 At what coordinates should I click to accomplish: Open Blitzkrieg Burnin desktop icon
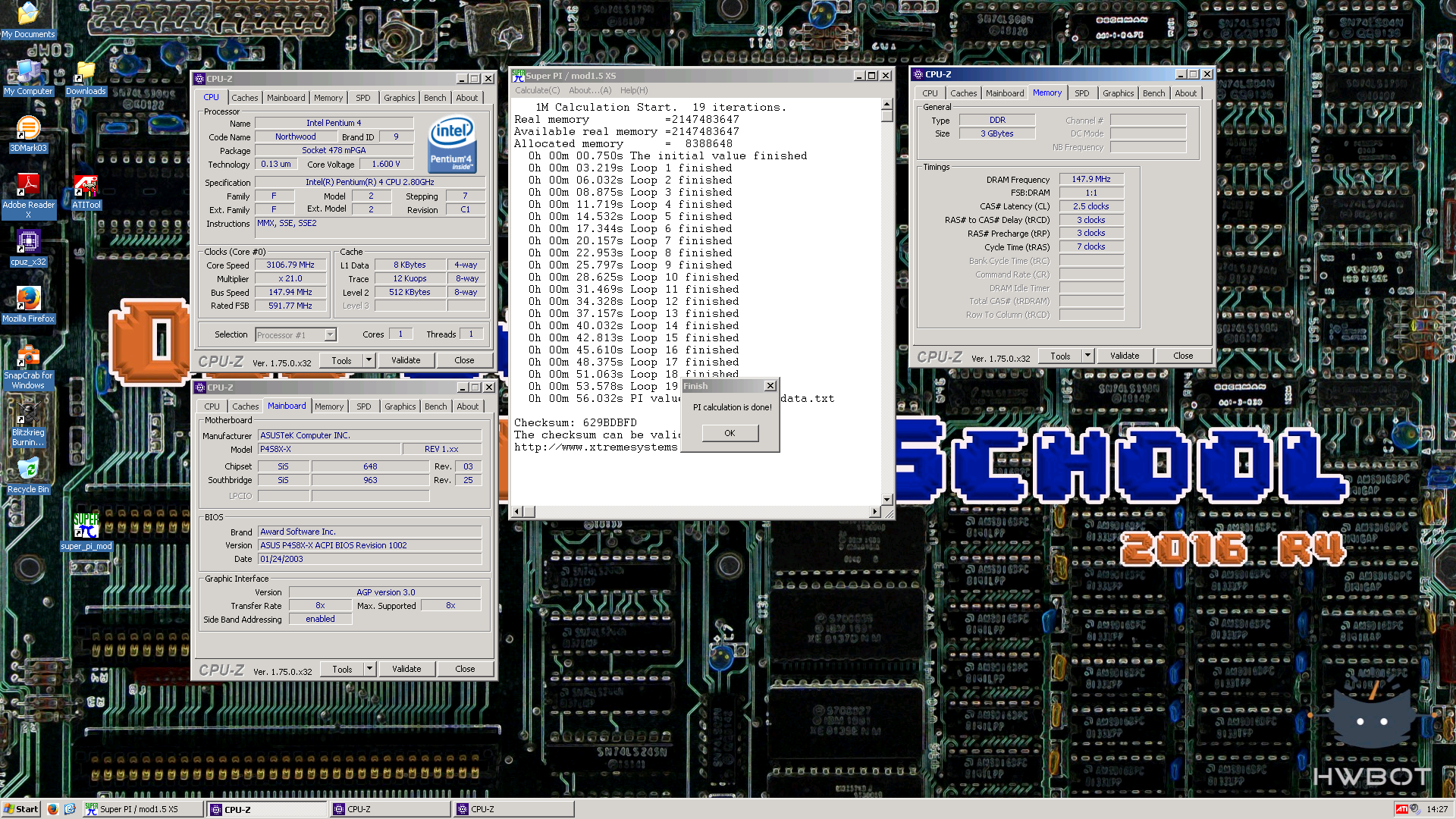(x=28, y=423)
